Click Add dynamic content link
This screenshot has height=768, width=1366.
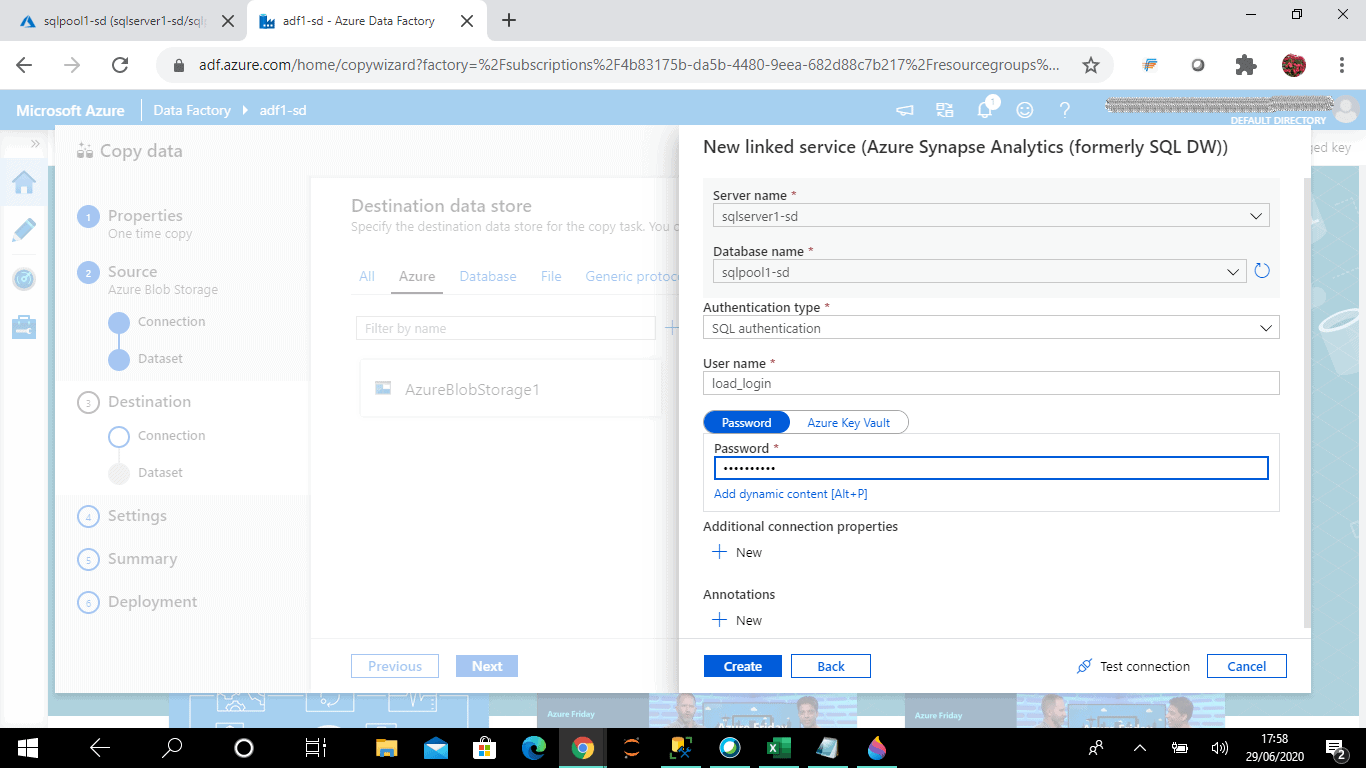791,494
